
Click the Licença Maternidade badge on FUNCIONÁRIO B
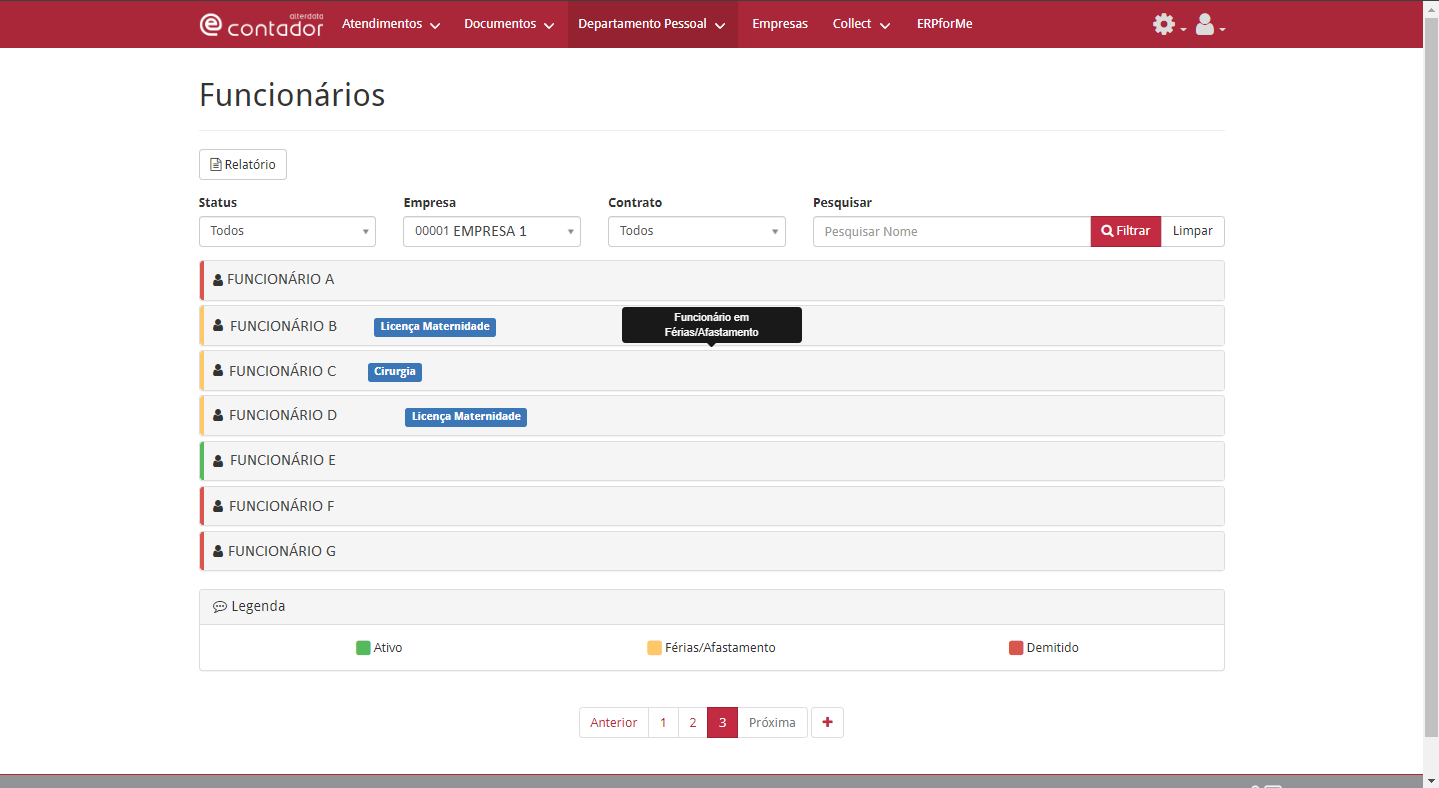click(435, 327)
